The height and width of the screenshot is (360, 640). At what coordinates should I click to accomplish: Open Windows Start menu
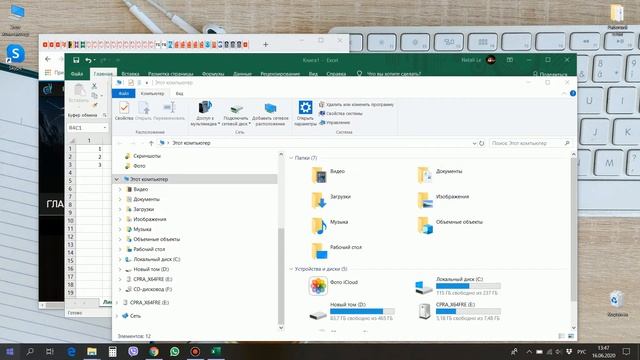pyautogui.click(x=10, y=351)
